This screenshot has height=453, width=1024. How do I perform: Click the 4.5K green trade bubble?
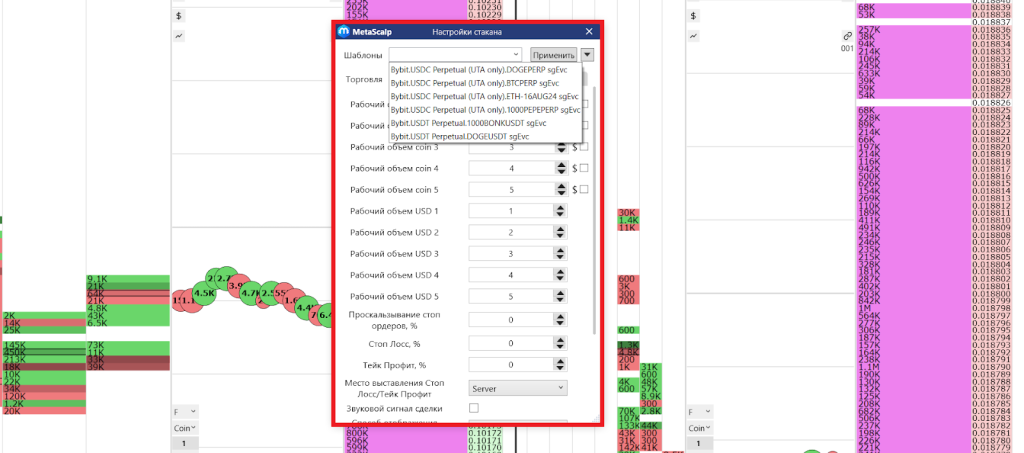point(204,294)
